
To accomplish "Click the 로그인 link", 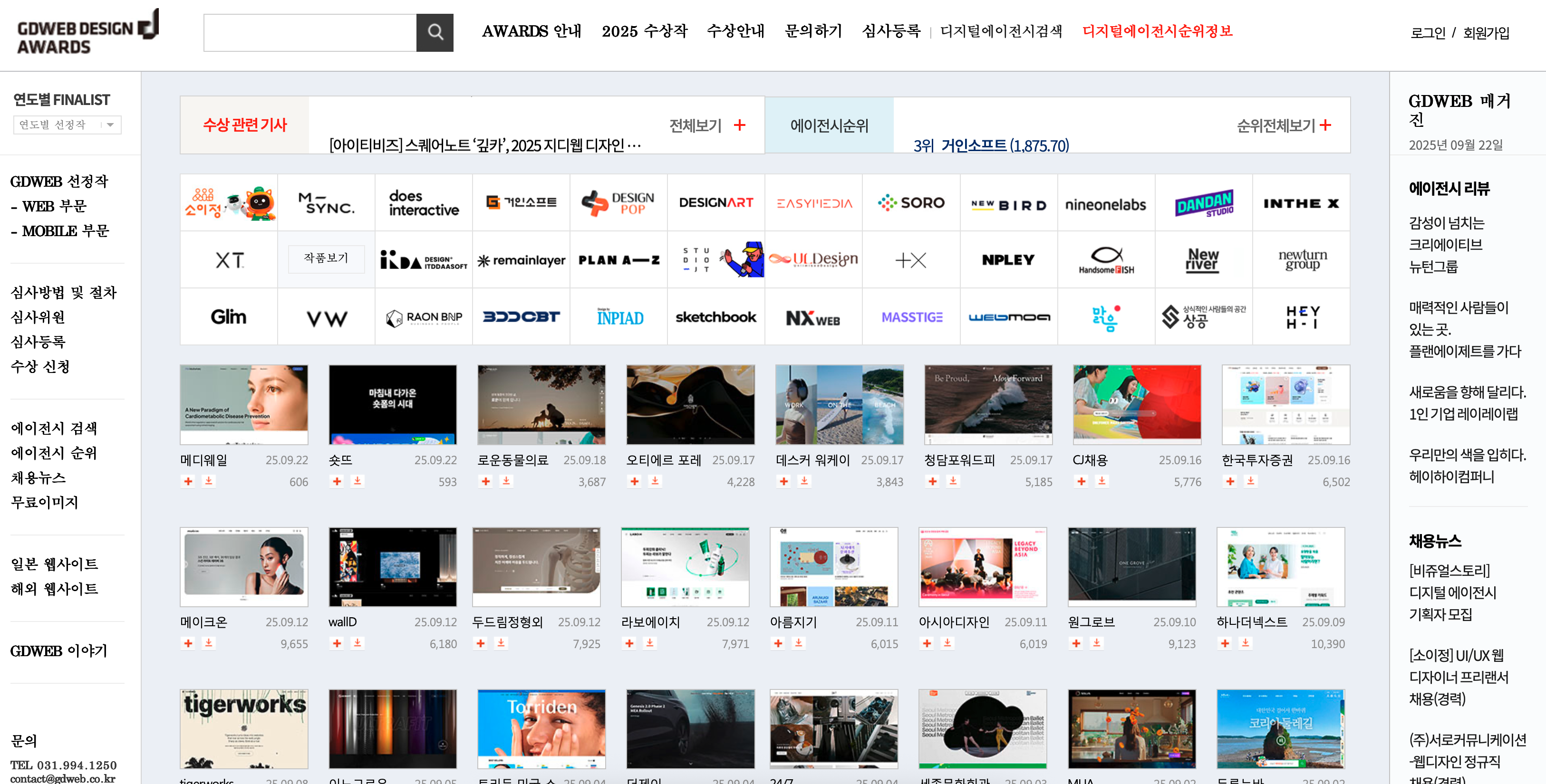I will point(1427,33).
